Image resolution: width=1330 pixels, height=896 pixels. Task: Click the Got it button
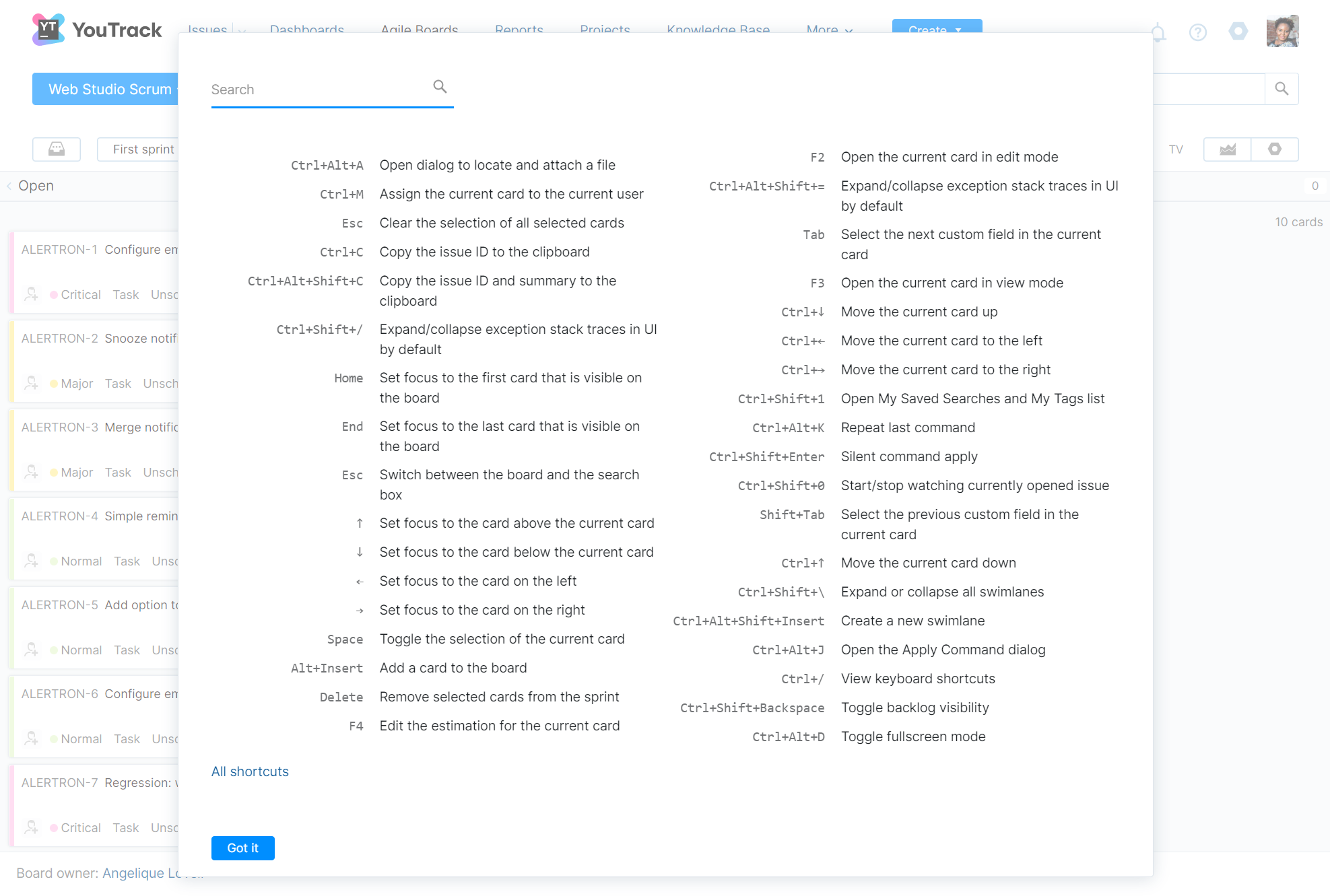click(x=242, y=848)
